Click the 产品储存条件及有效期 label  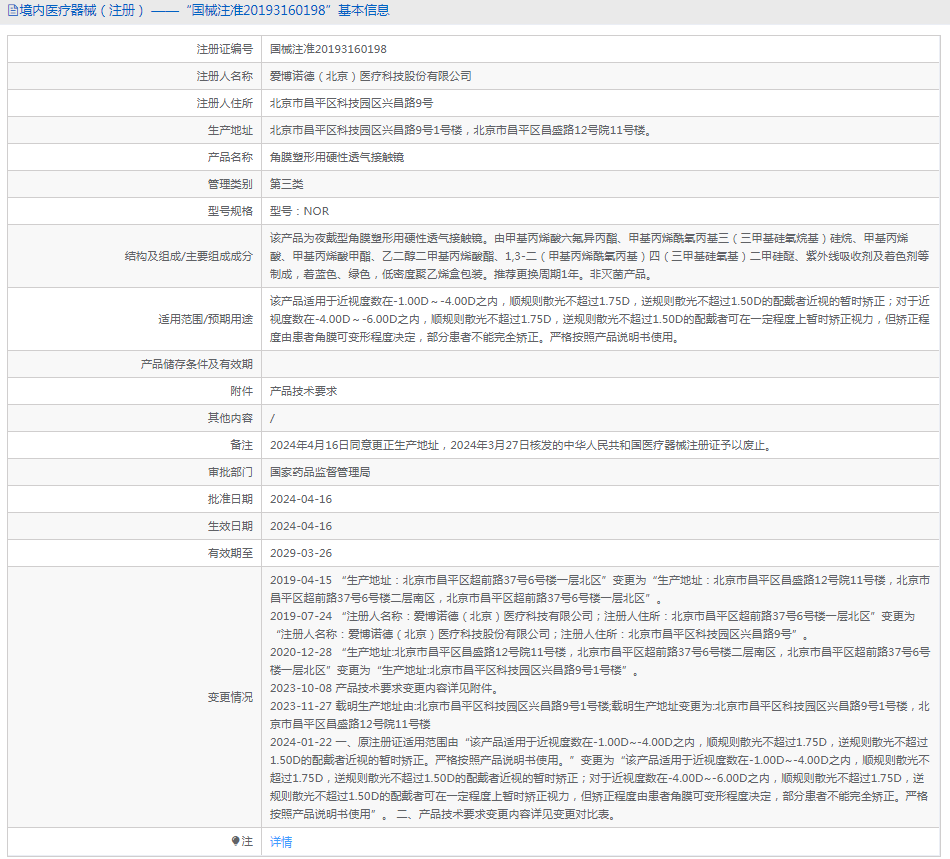(x=197, y=364)
